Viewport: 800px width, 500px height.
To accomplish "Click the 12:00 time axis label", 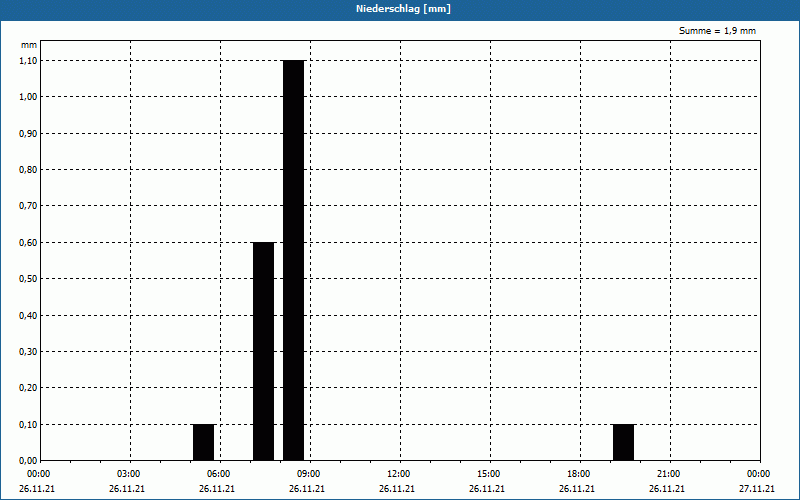I will pyautogui.click(x=398, y=474).
